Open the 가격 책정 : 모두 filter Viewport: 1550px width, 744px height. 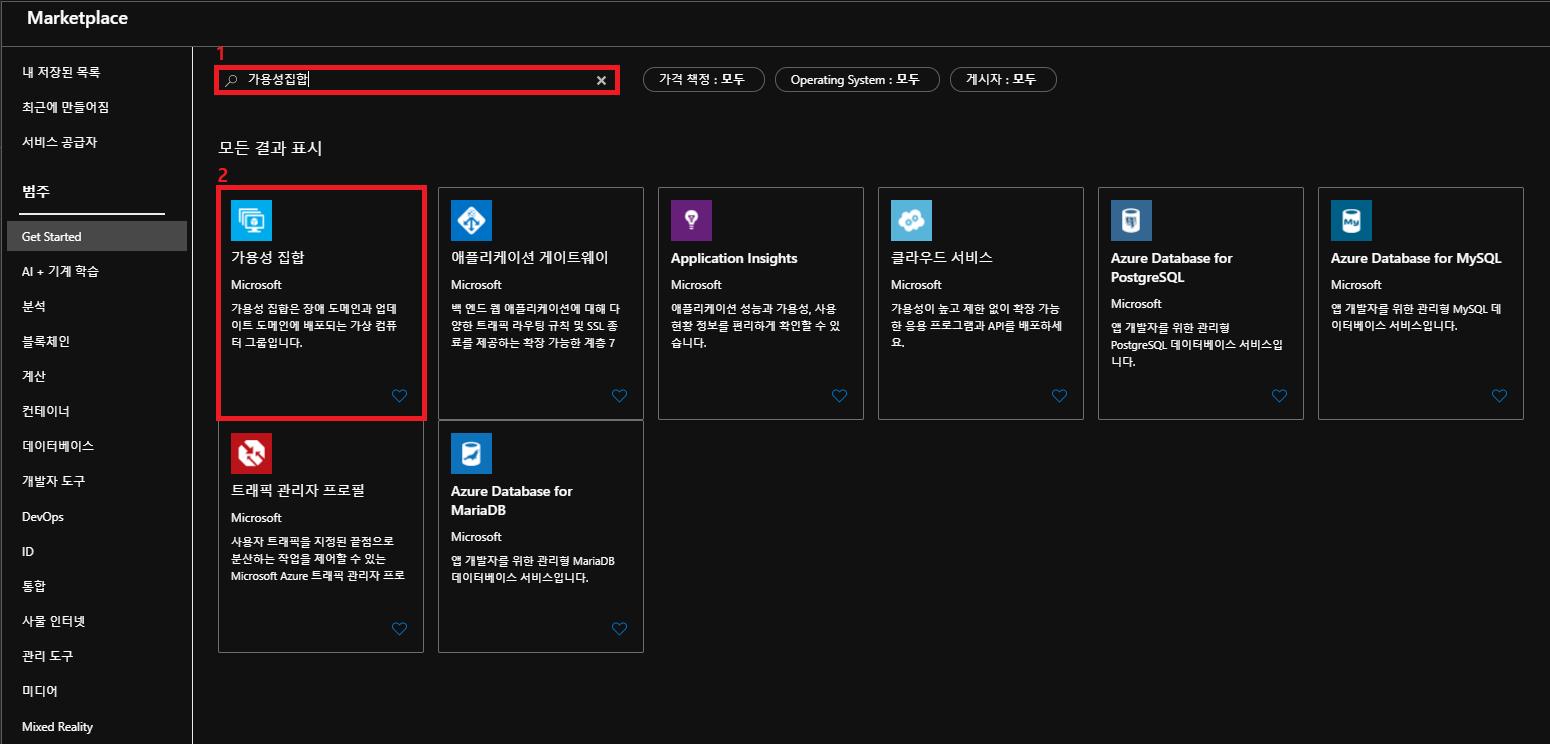click(x=704, y=80)
